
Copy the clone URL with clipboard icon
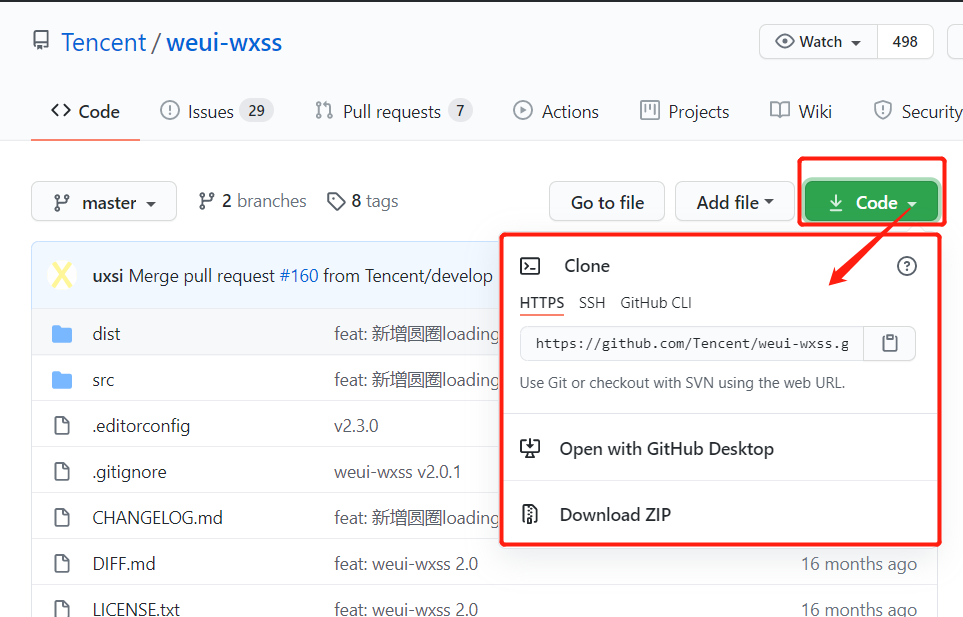[x=890, y=343]
